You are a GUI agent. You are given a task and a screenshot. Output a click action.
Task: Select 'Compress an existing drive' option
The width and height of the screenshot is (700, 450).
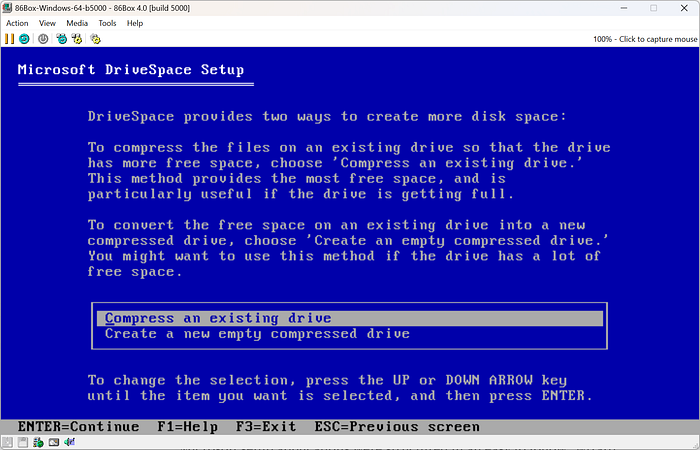pyautogui.click(x=350, y=318)
